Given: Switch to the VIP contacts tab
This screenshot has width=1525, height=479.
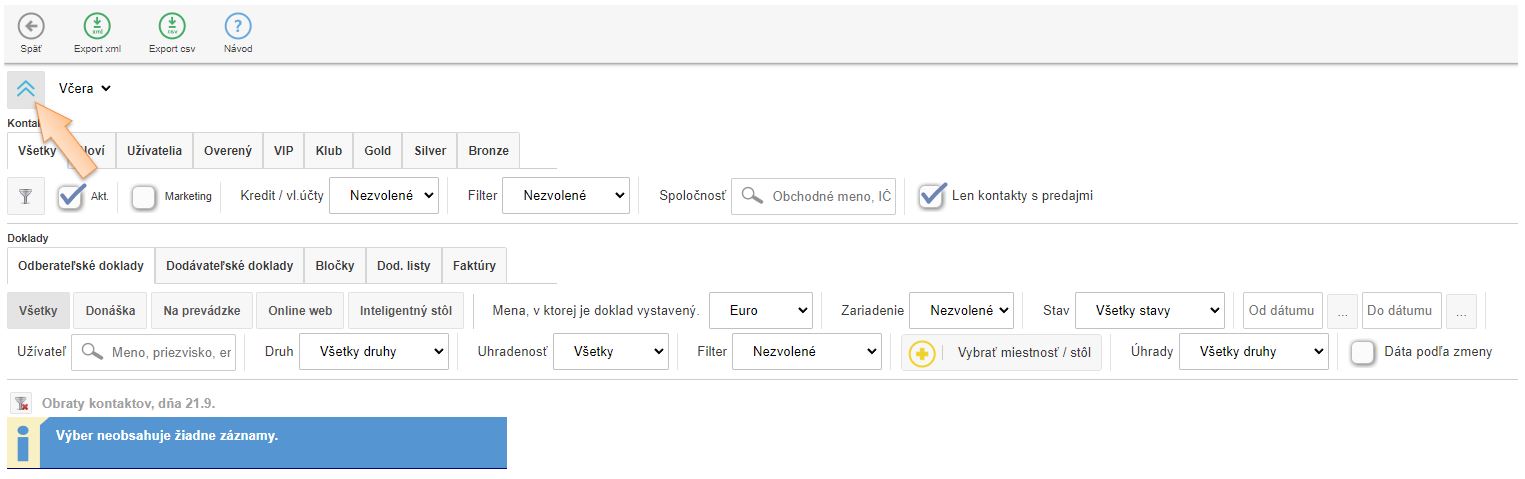Looking at the screenshot, I should (x=283, y=151).
